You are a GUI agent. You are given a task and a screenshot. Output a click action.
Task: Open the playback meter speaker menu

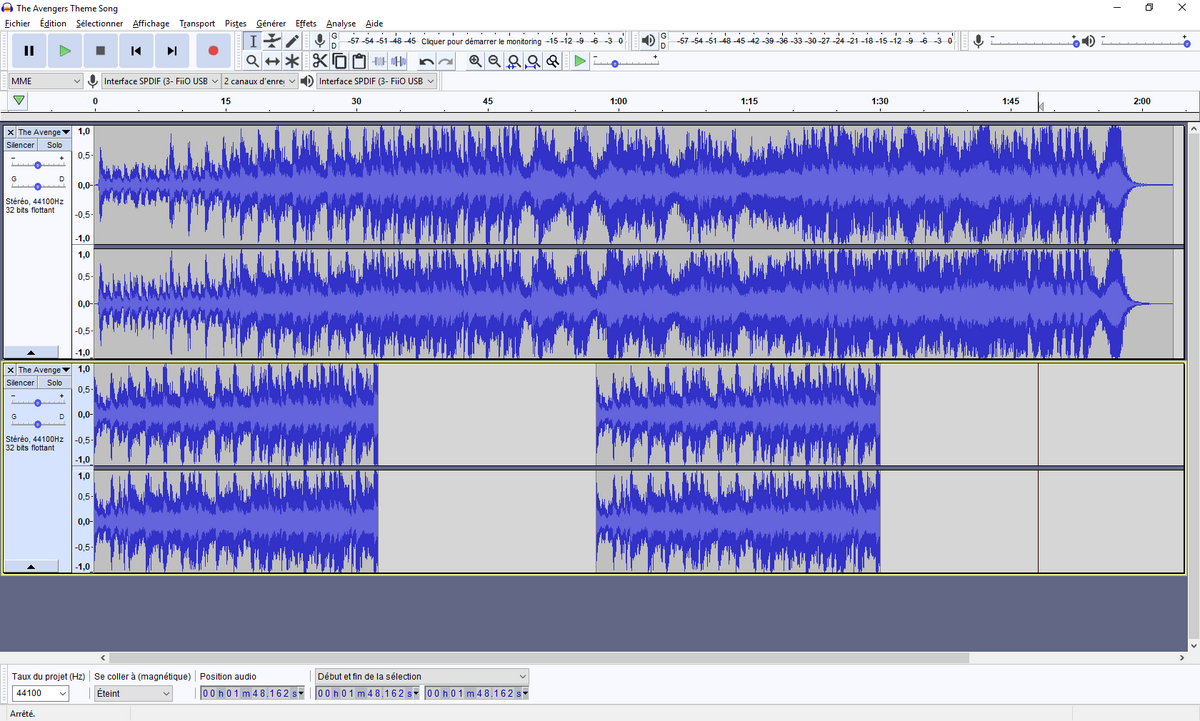[x=649, y=41]
